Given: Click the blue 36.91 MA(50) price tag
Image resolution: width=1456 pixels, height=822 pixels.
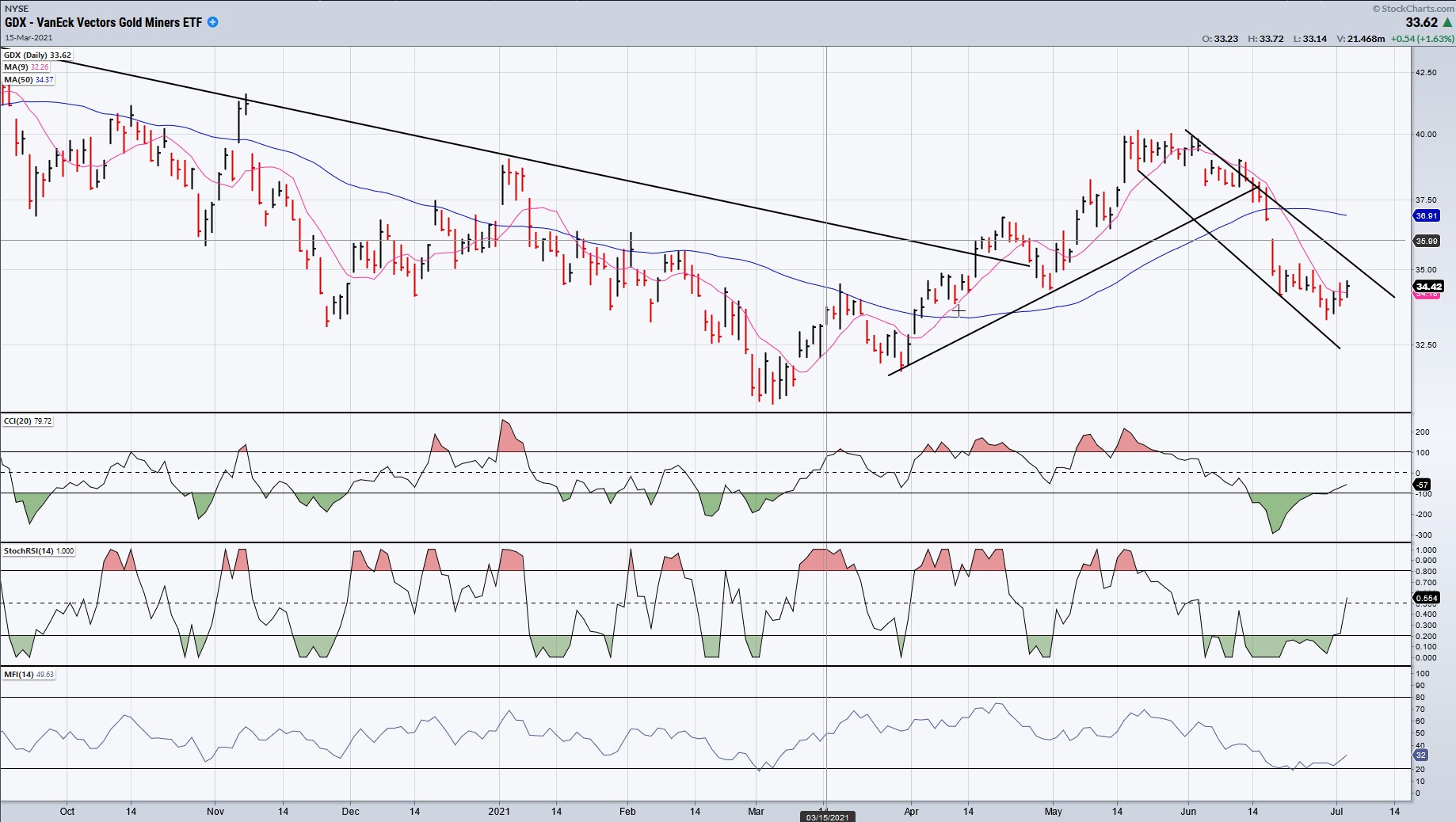Looking at the screenshot, I should coord(1427,215).
